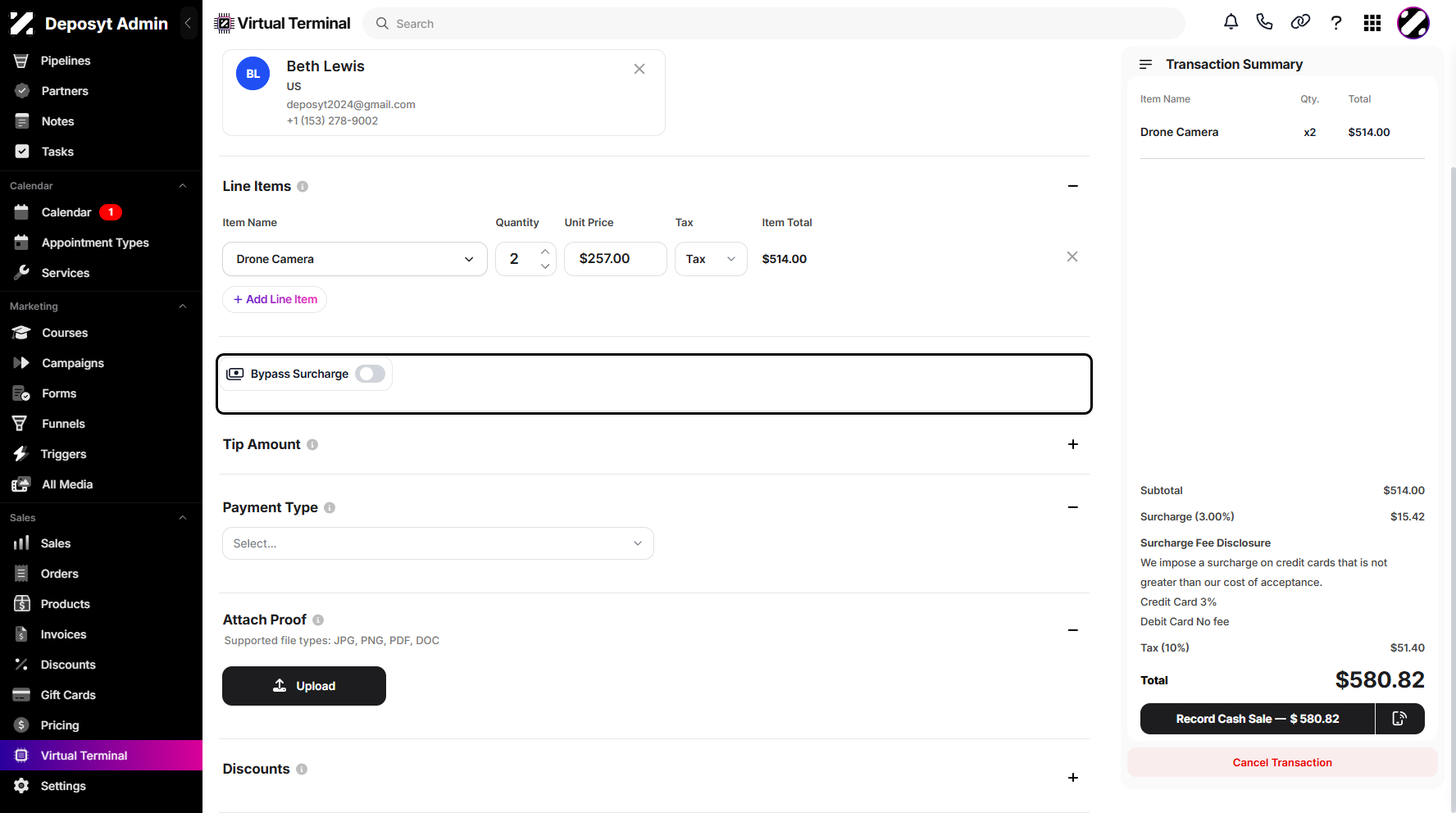The image size is (1456, 813).
Task: Collapse the Payment Type section
Action: 1073,507
